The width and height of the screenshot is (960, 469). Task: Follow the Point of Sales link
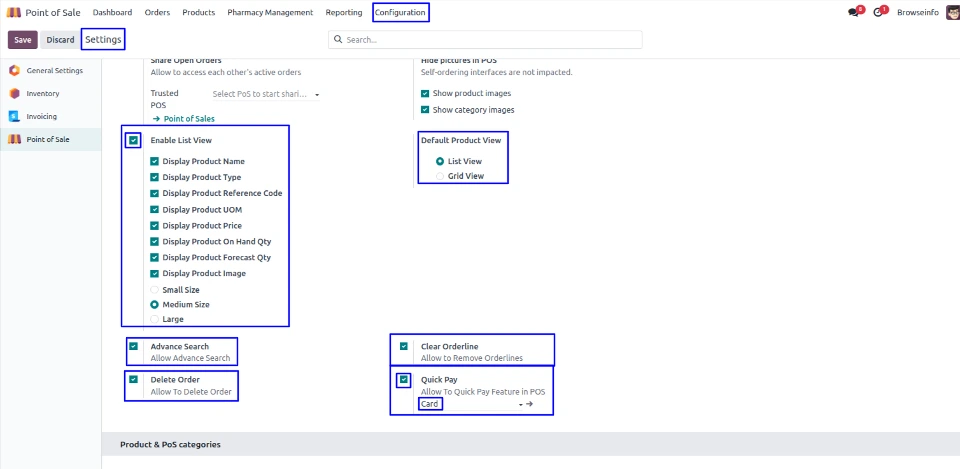(x=183, y=118)
